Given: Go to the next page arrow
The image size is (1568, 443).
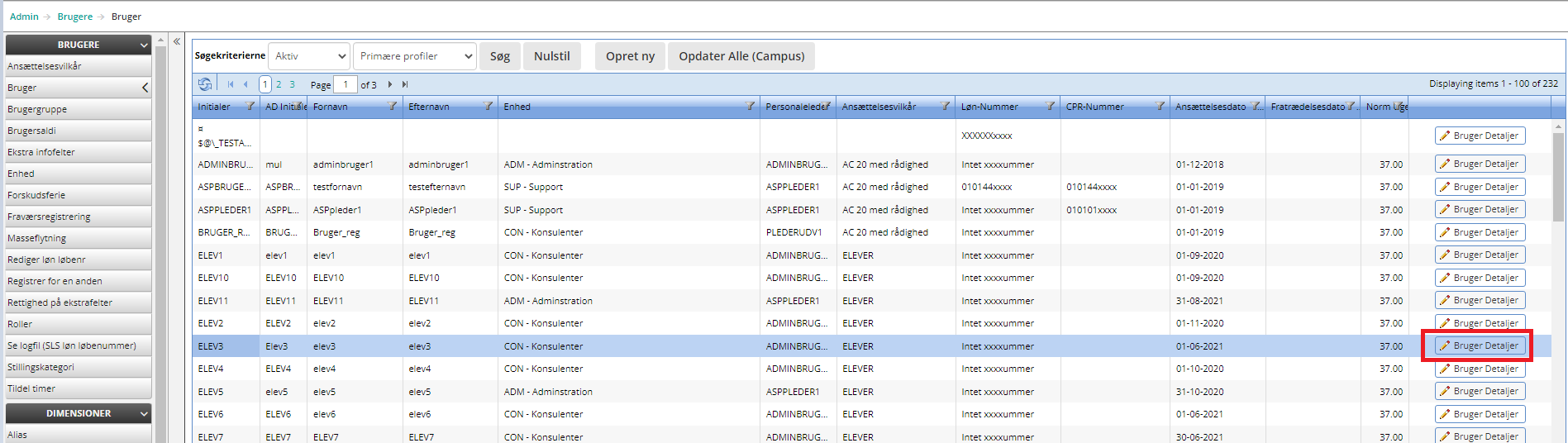Looking at the screenshot, I should pos(390,84).
